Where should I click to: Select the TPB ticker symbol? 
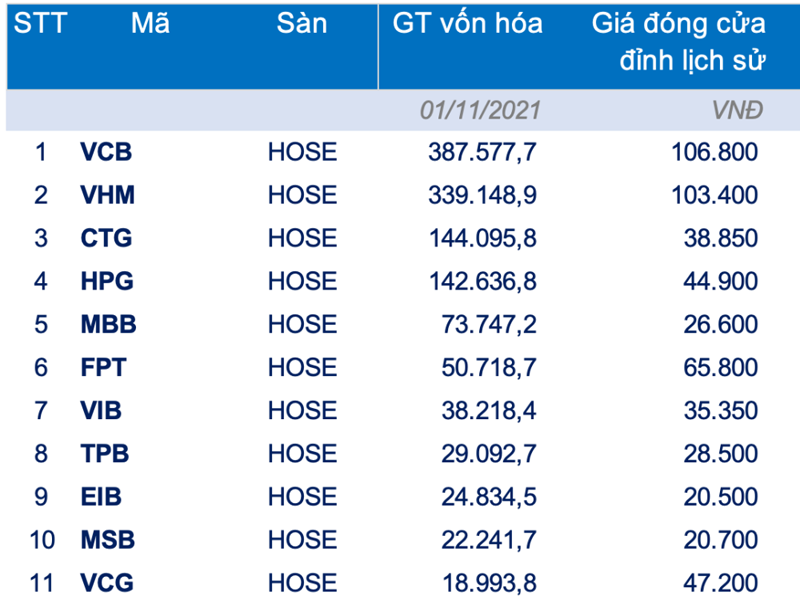104,453
